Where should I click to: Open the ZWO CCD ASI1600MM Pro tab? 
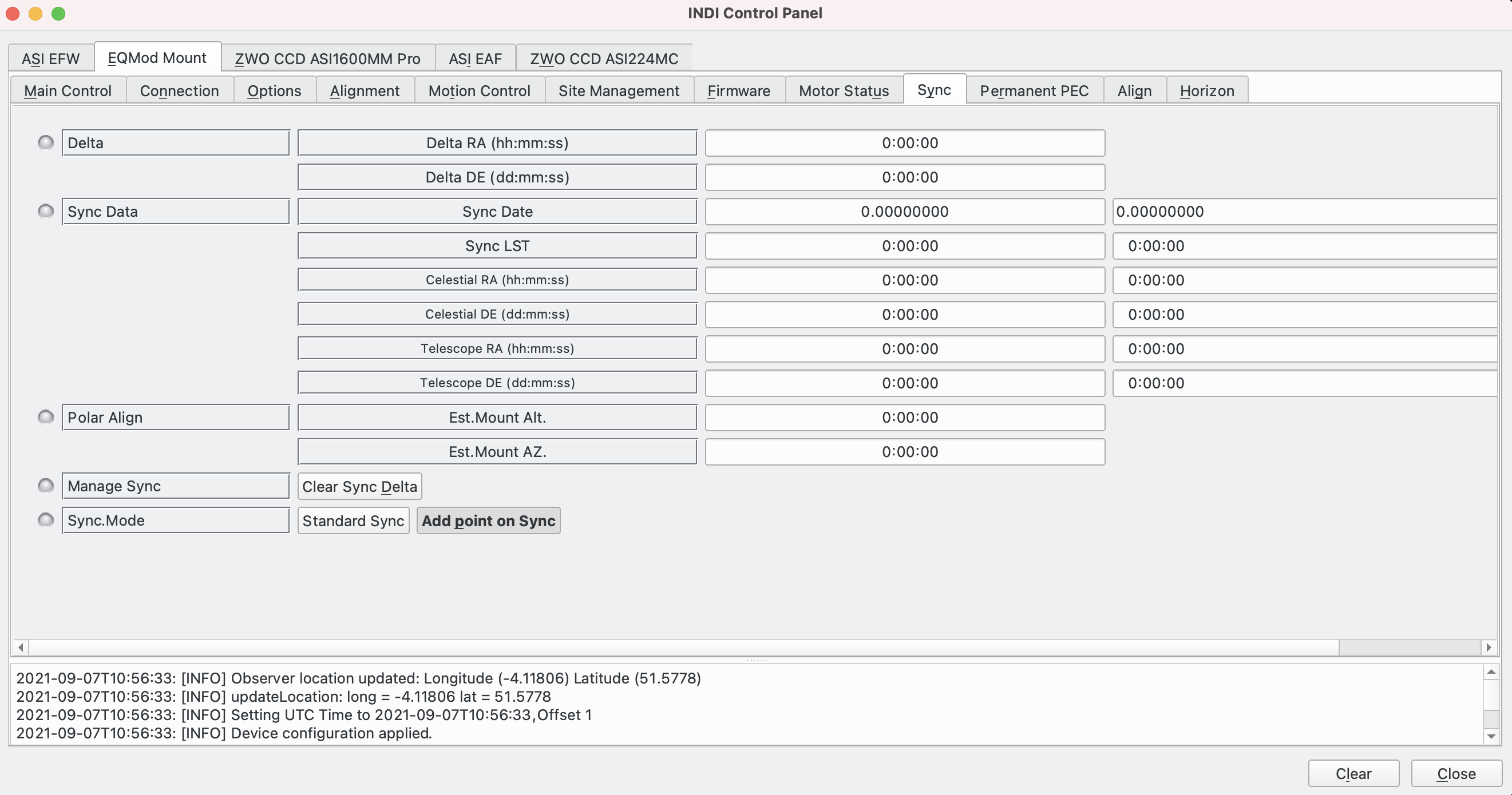pos(327,59)
